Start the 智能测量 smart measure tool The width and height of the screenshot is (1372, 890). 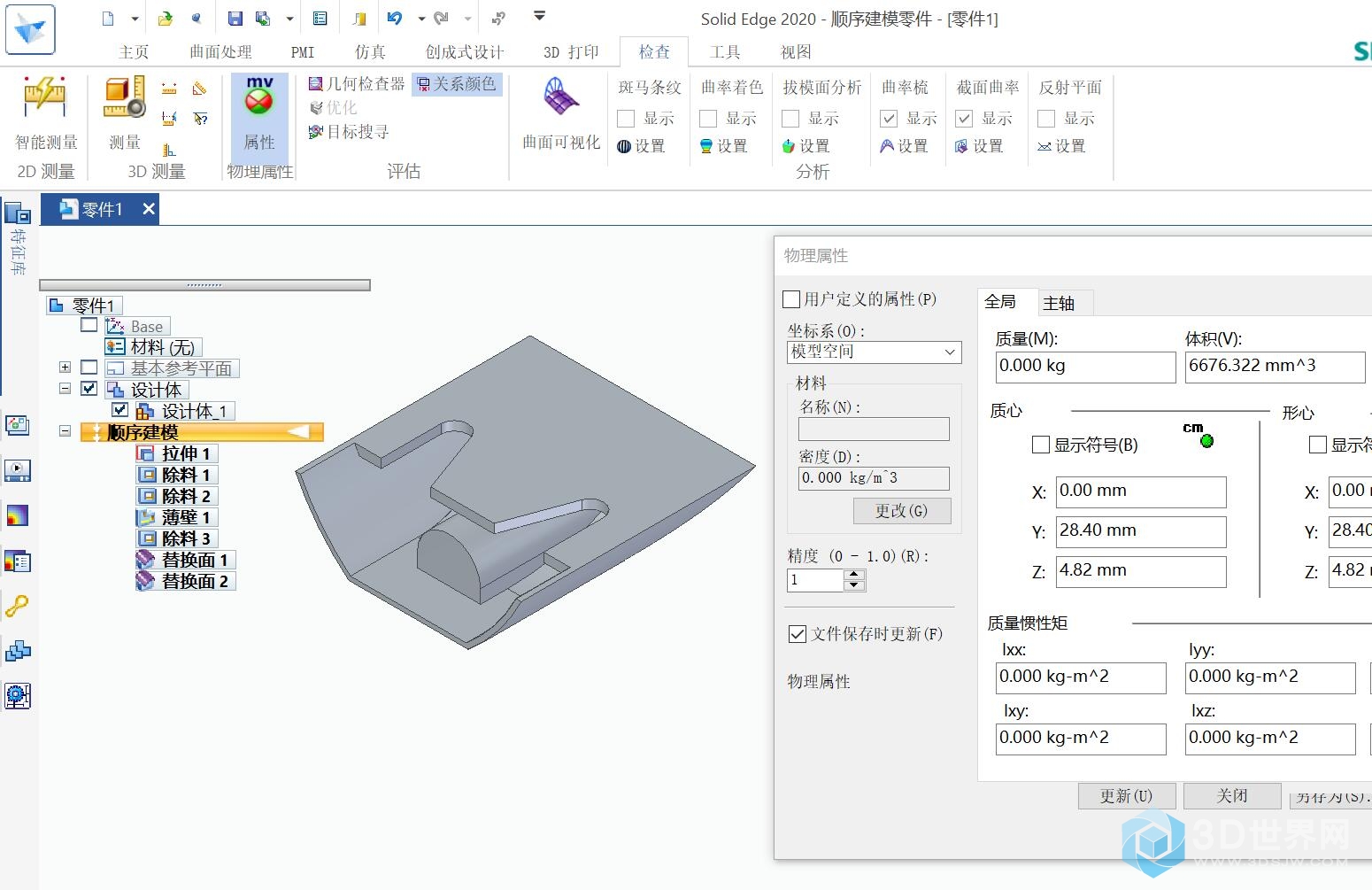click(x=46, y=113)
